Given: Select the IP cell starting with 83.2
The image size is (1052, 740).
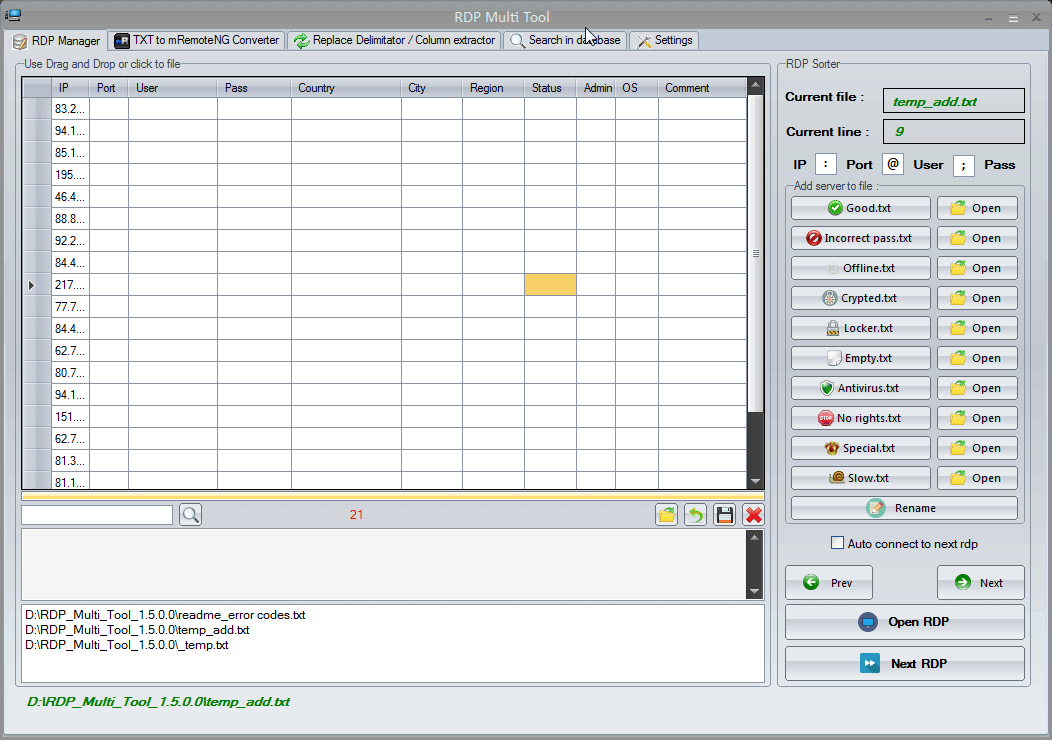Looking at the screenshot, I should point(70,109).
